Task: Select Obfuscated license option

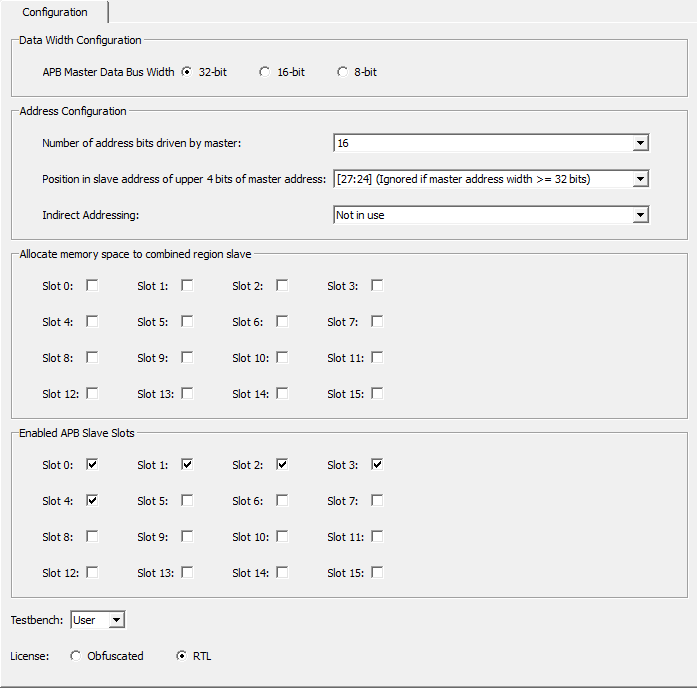Action: [76, 656]
